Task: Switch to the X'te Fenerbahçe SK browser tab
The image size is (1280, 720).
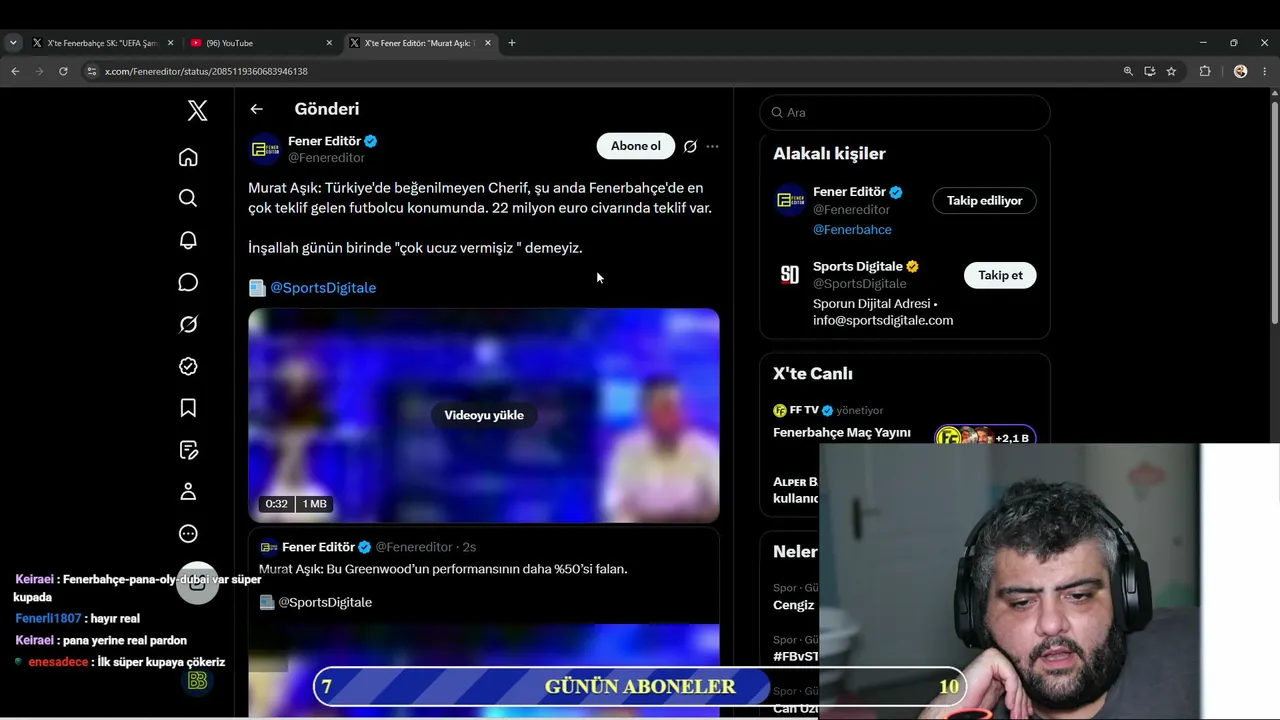Action: (x=101, y=43)
